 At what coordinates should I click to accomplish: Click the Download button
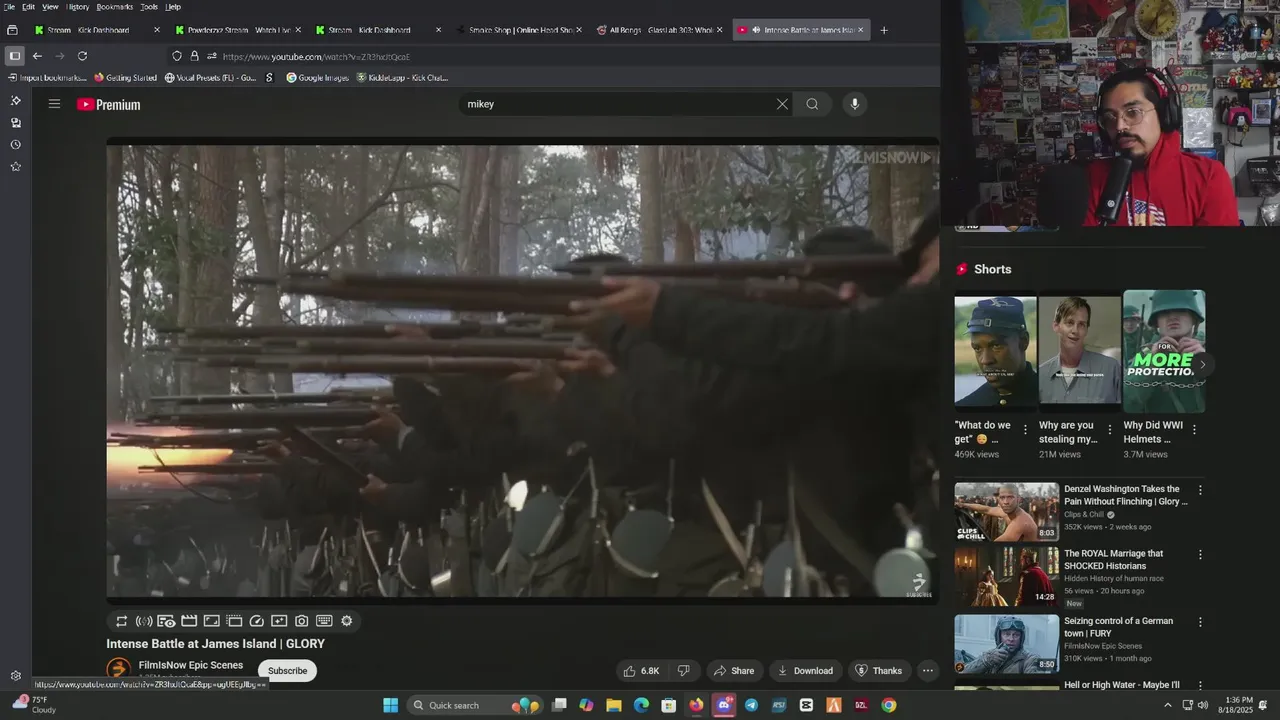[806, 671]
